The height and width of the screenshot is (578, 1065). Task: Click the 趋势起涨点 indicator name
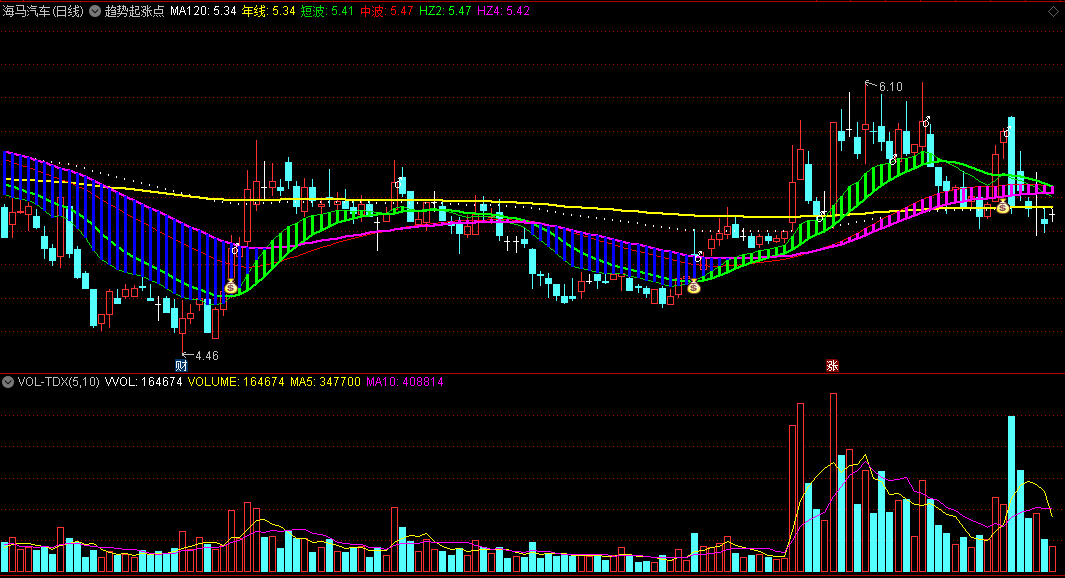134,11
